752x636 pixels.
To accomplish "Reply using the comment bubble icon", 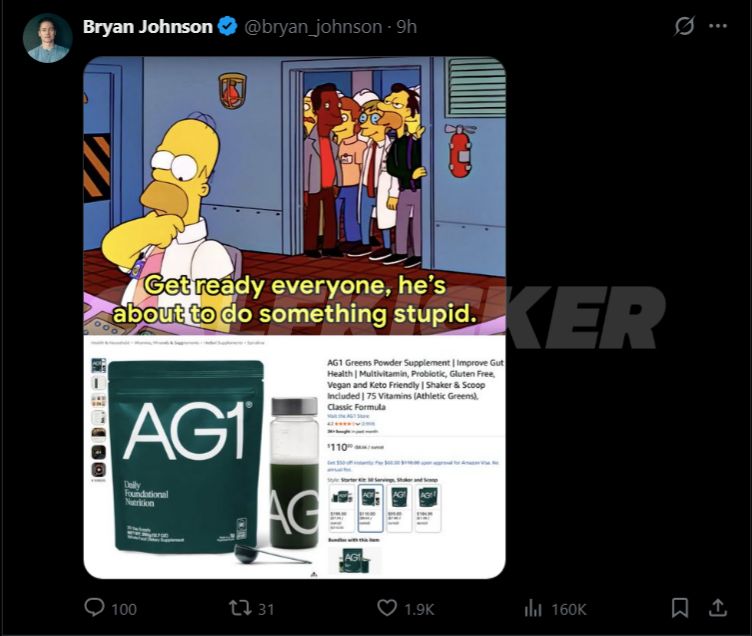I will [x=94, y=608].
